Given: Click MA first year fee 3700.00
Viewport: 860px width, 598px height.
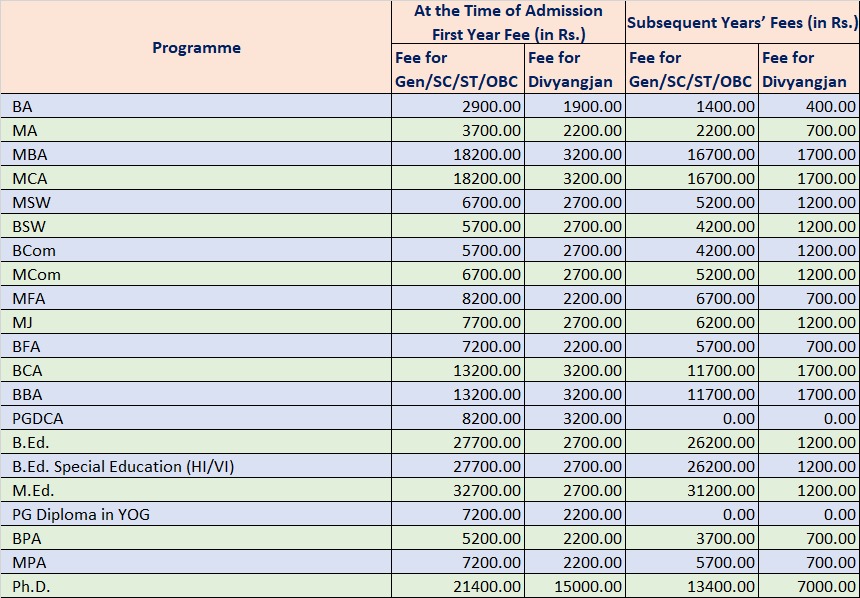Looking at the screenshot, I should click(458, 130).
